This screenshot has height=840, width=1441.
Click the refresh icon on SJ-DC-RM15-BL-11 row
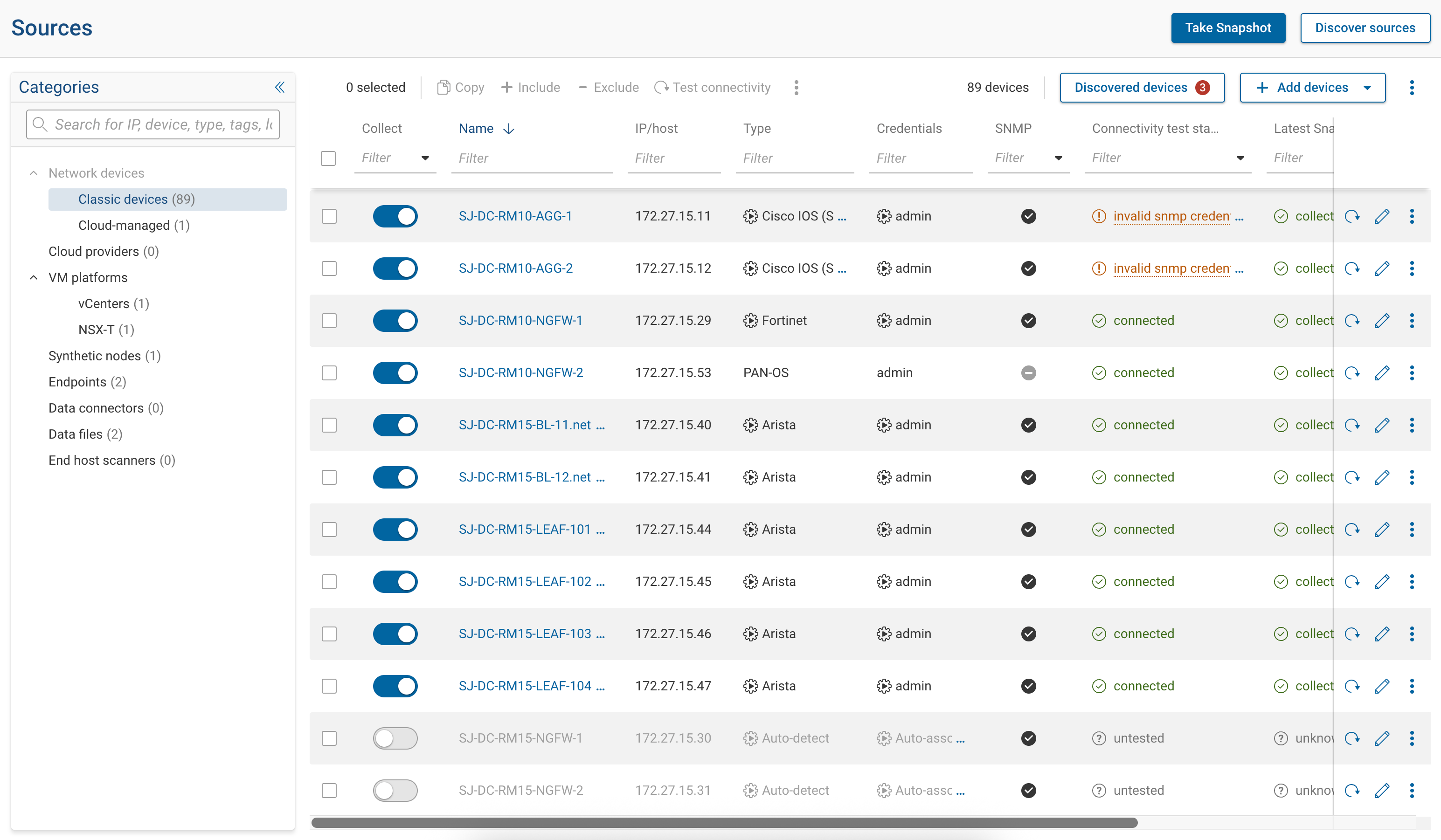[1352, 425]
